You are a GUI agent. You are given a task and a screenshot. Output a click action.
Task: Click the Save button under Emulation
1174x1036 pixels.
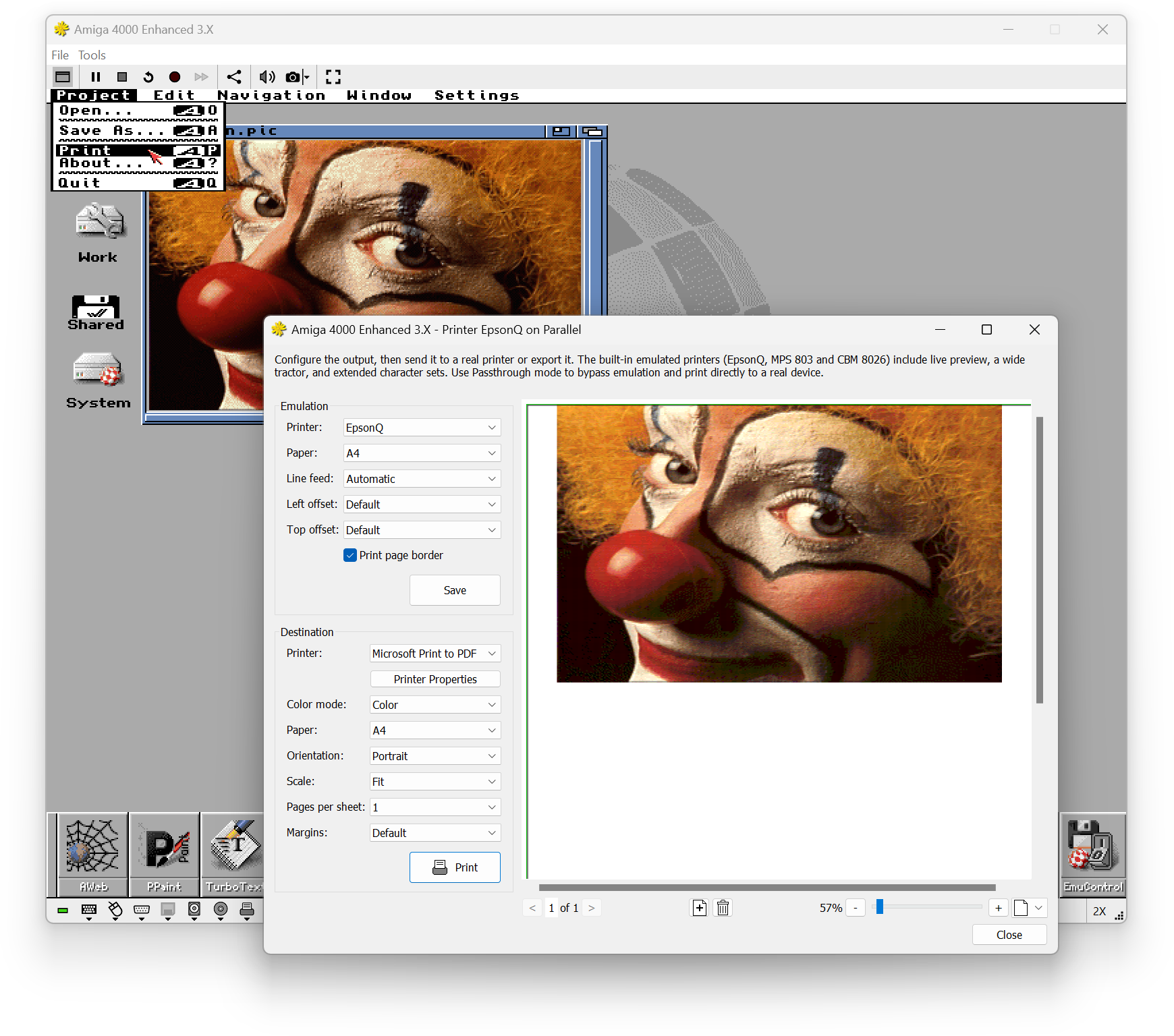(x=455, y=590)
